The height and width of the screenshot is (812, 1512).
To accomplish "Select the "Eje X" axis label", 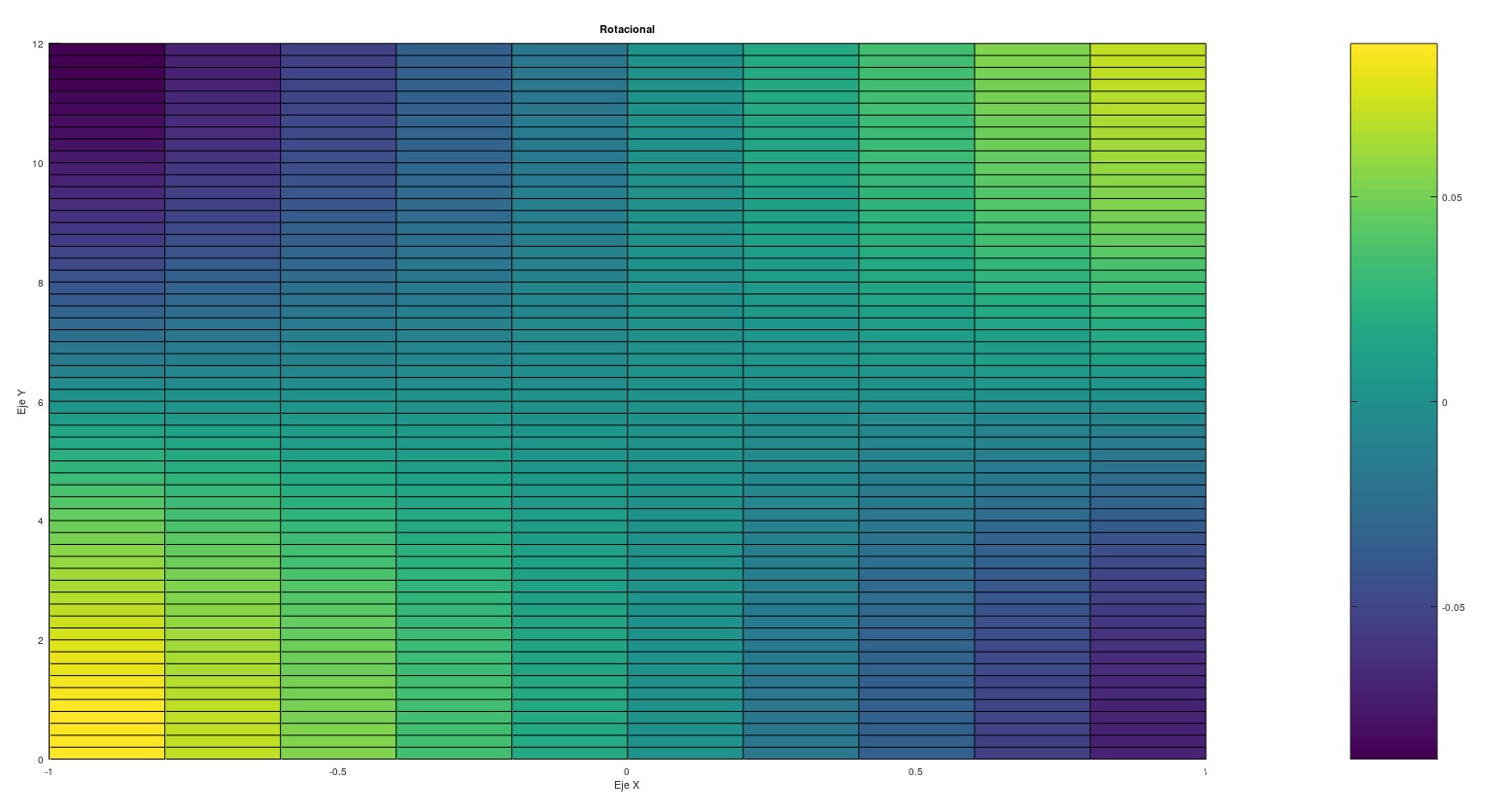I will (627, 785).
